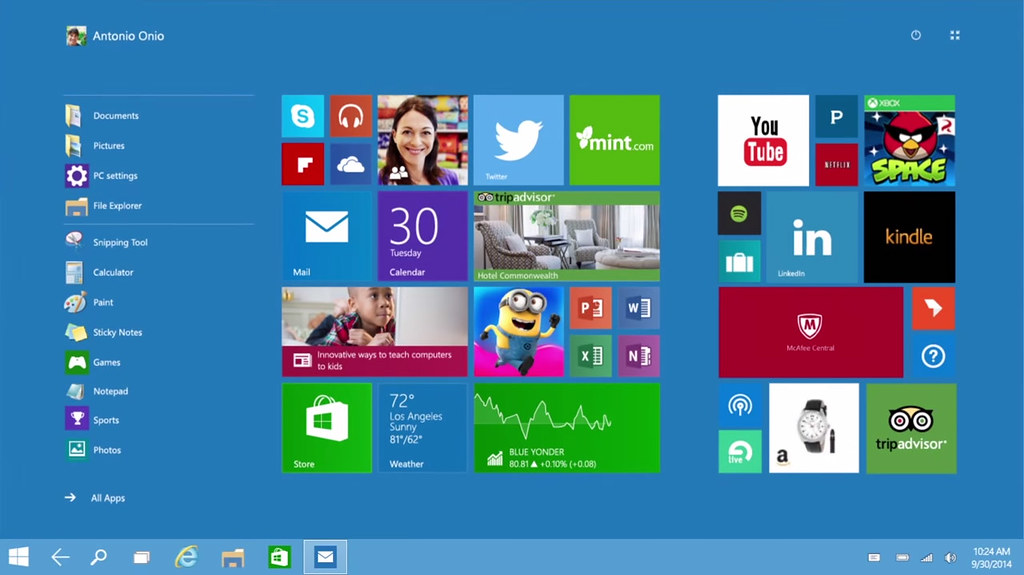1024x575 pixels.
Task: Open the Pandora P tile
Action: point(837,116)
